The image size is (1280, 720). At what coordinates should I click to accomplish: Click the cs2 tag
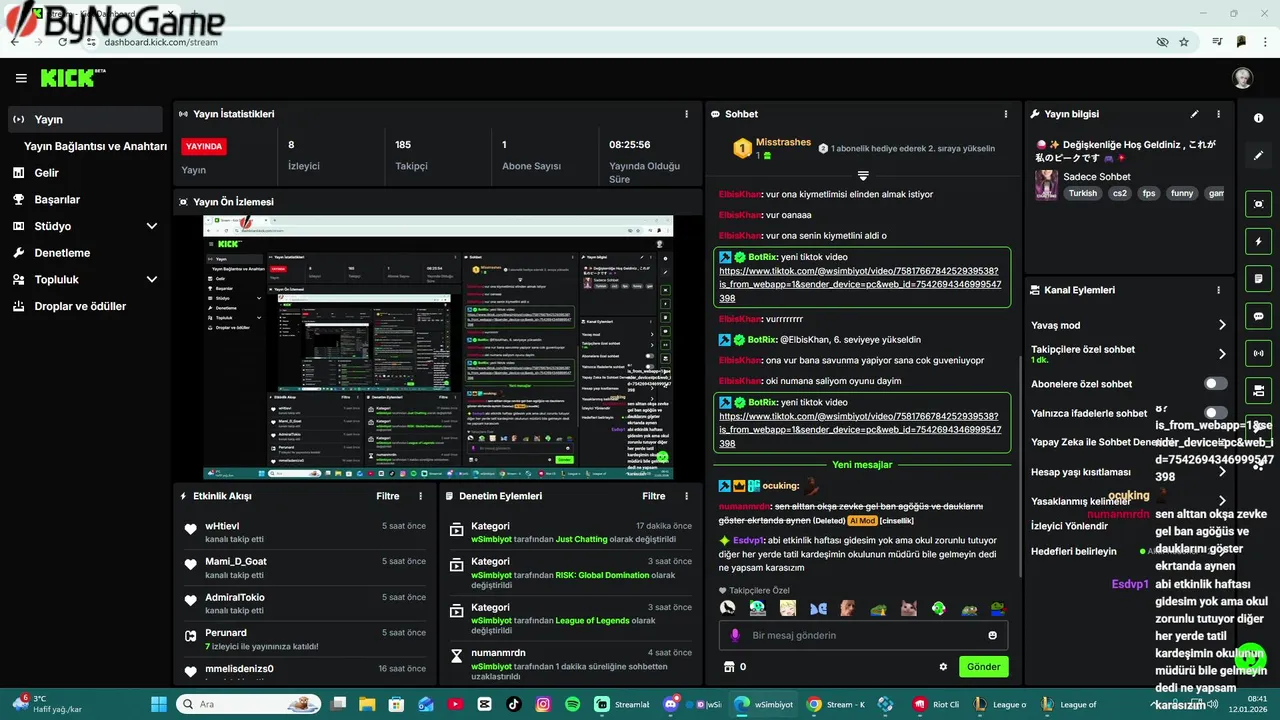click(x=1120, y=193)
